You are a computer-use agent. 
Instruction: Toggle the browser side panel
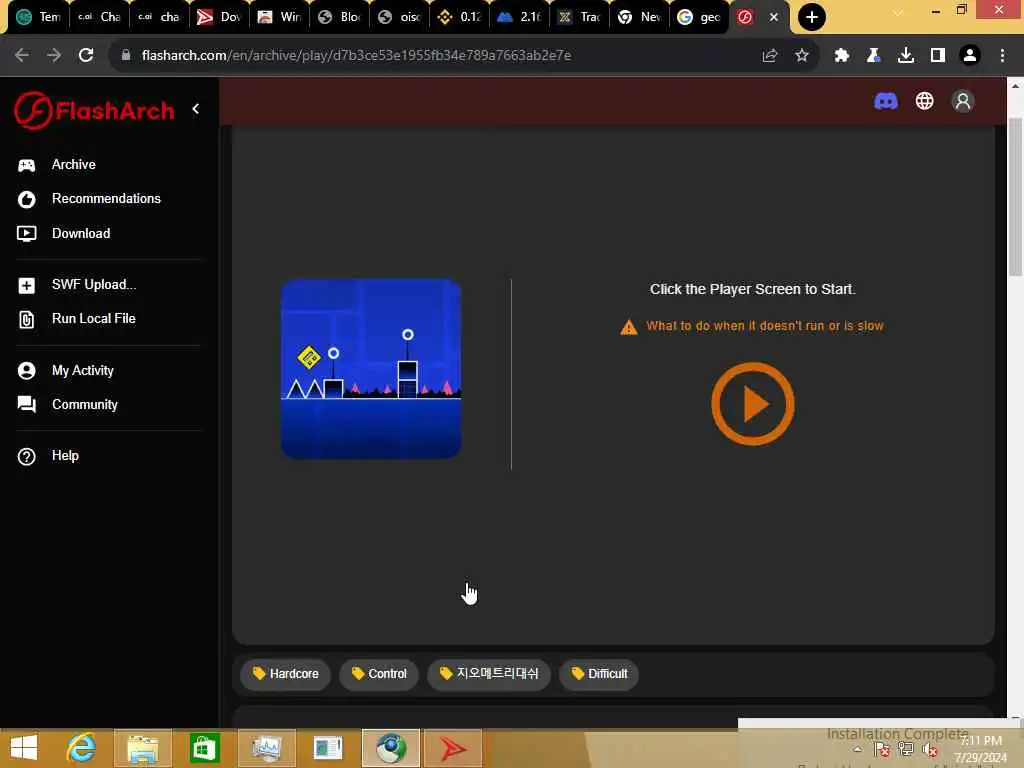click(x=938, y=56)
